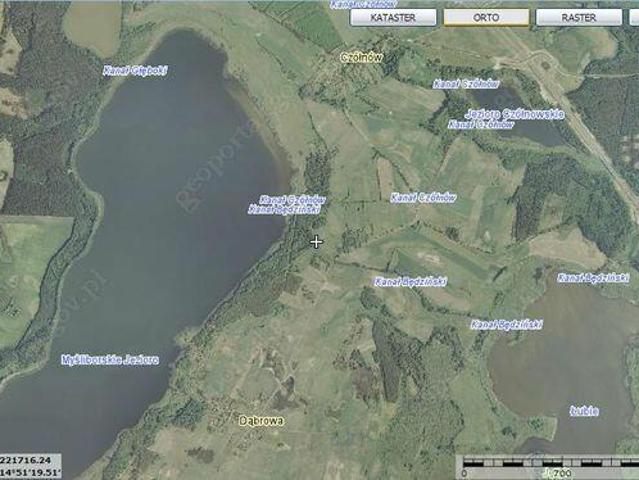Click the longitude readout 14°51'19.51"

pyautogui.click(x=31, y=470)
